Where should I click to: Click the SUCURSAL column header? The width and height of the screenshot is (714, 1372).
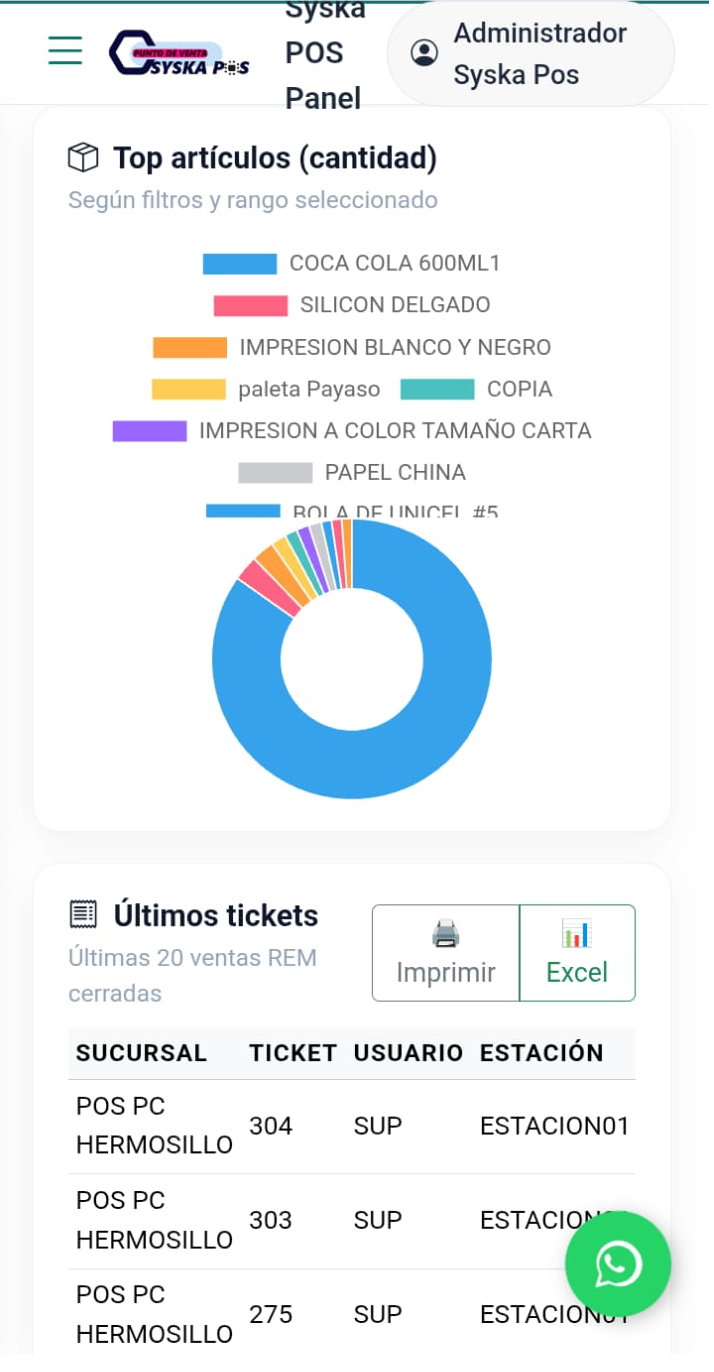140,1053
